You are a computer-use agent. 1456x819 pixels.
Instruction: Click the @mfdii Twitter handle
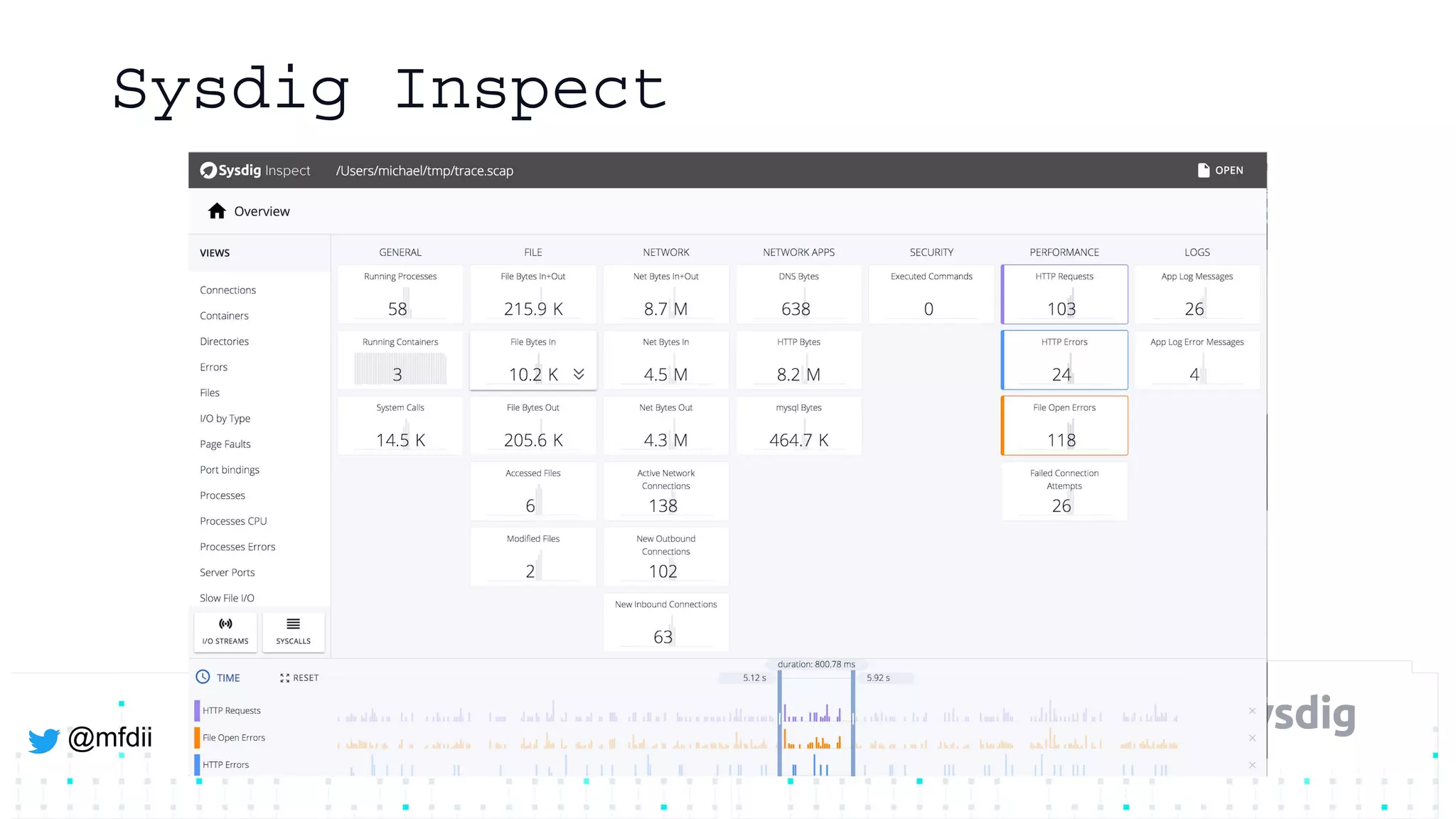tap(110, 738)
